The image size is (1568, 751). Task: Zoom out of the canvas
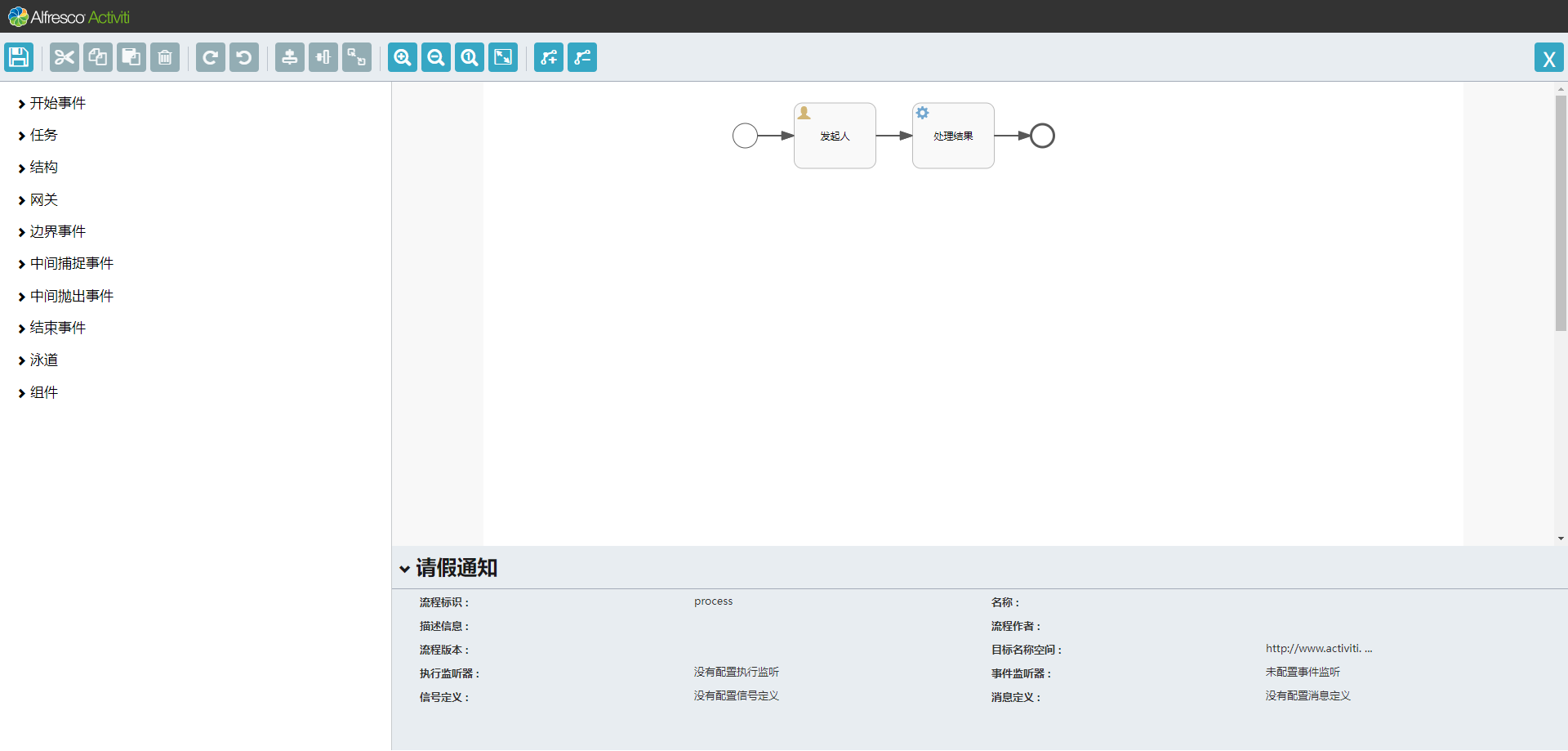(x=435, y=57)
